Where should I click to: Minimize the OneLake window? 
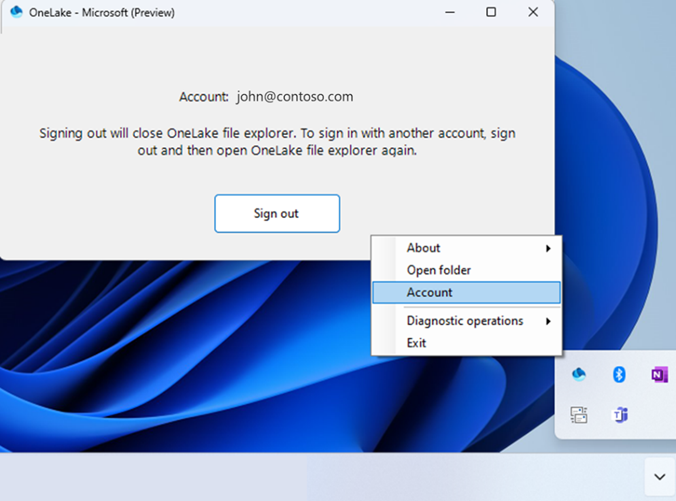(450, 12)
